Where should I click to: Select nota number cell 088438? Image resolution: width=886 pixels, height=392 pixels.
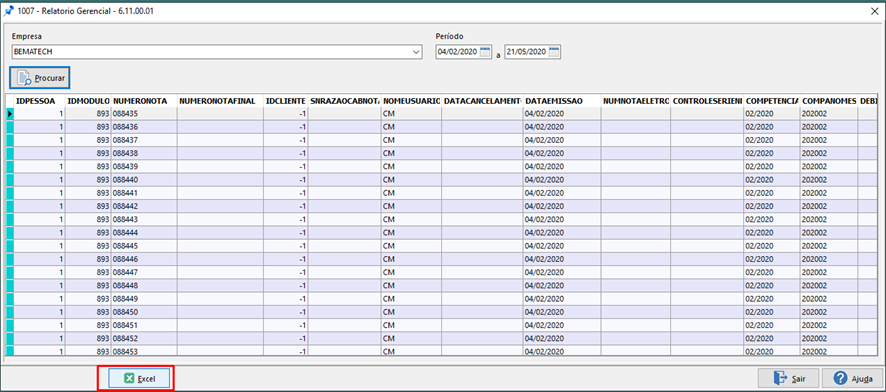[x=144, y=153]
